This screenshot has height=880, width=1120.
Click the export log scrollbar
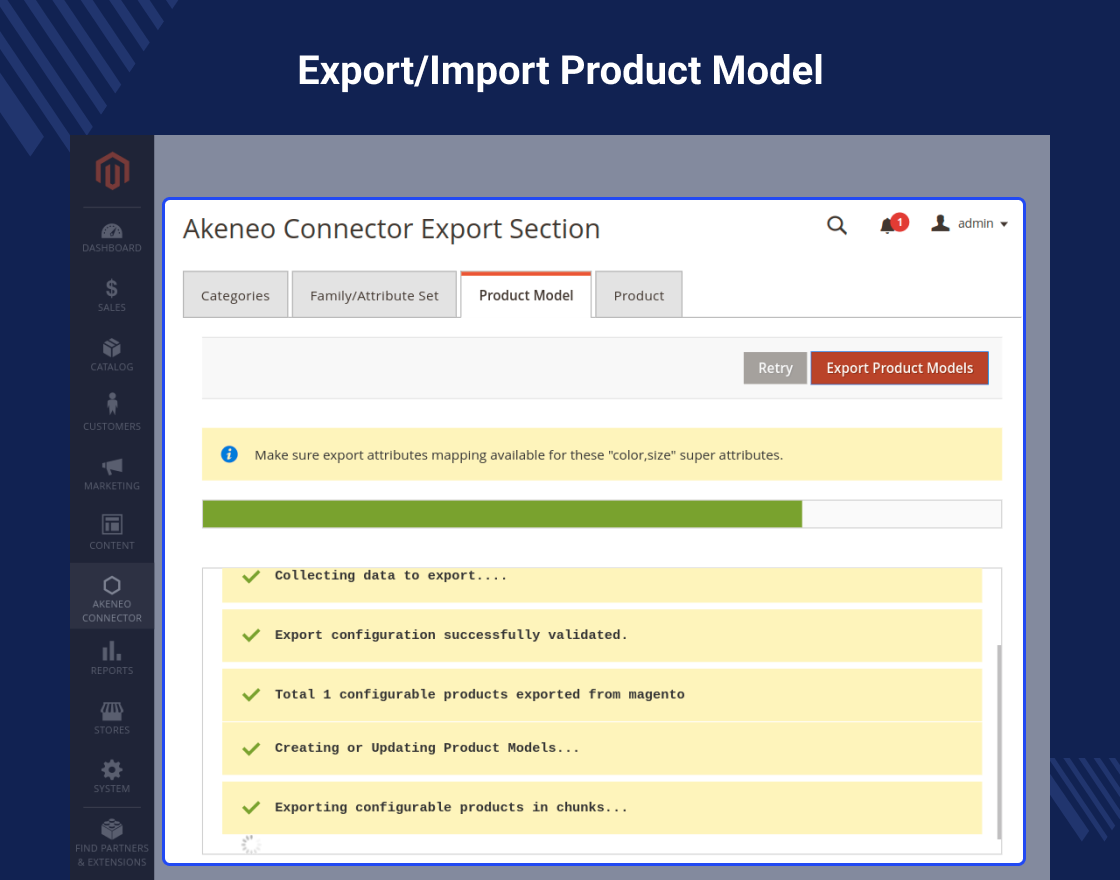[x=999, y=741]
